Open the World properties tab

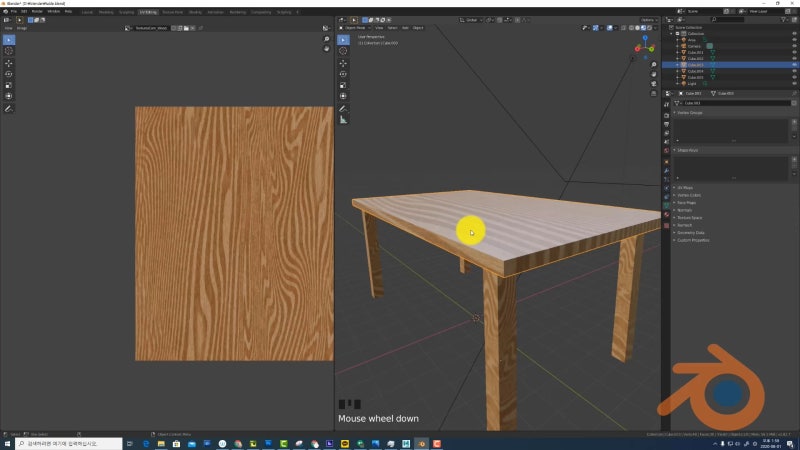pyautogui.click(x=666, y=151)
